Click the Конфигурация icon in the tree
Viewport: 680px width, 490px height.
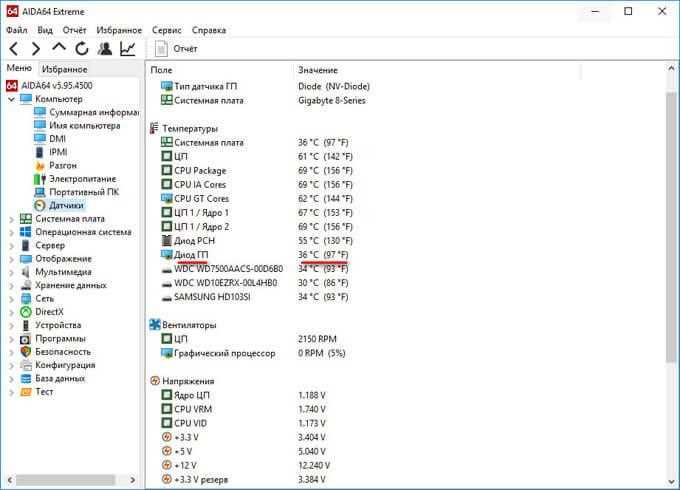click(26, 365)
